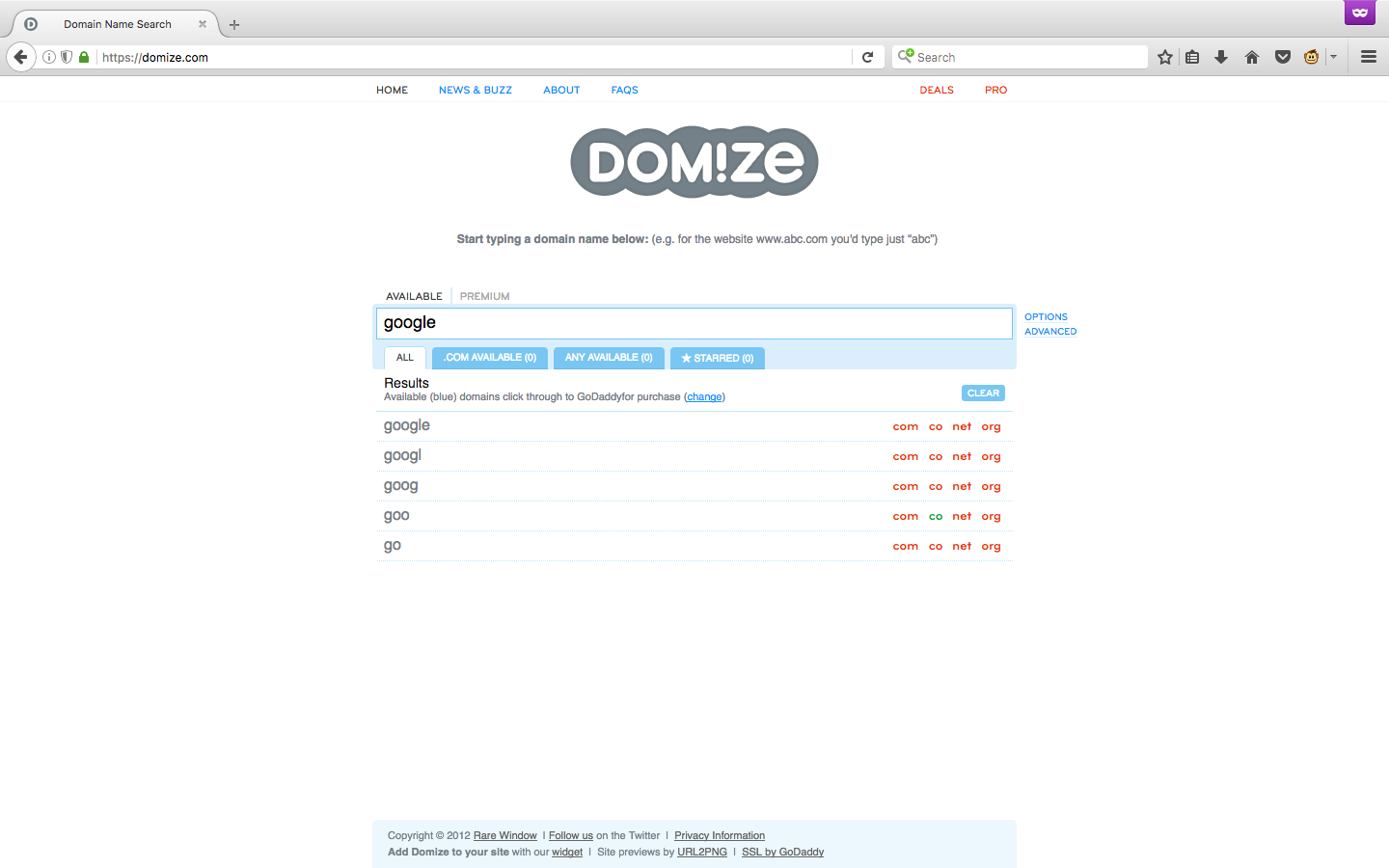Go to browser Home icon
The height and width of the screenshot is (868, 1389).
[1252, 57]
